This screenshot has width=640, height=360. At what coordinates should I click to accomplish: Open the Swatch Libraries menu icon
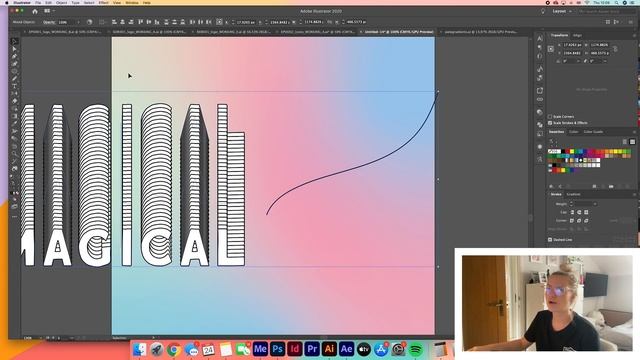click(x=551, y=186)
